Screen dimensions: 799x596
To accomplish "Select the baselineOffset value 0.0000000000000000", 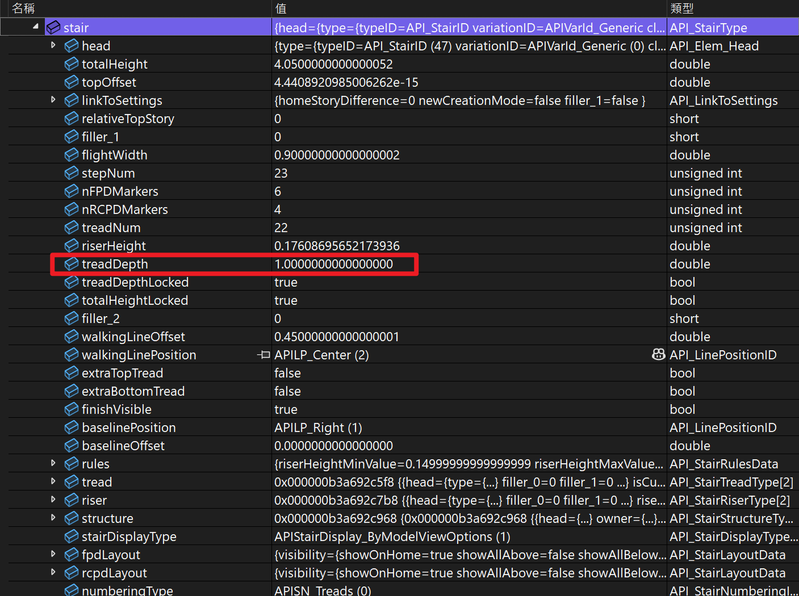I will (333, 446).
